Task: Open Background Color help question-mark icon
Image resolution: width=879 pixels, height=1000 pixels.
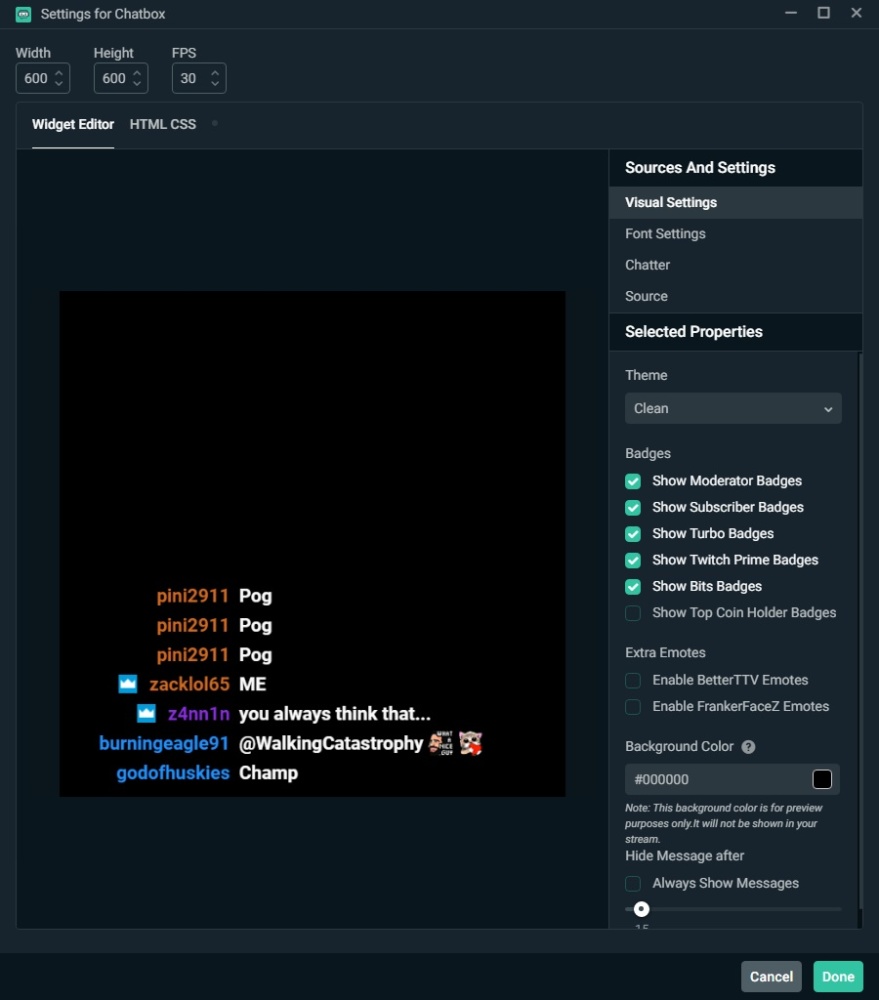Action: pos(748,747)
